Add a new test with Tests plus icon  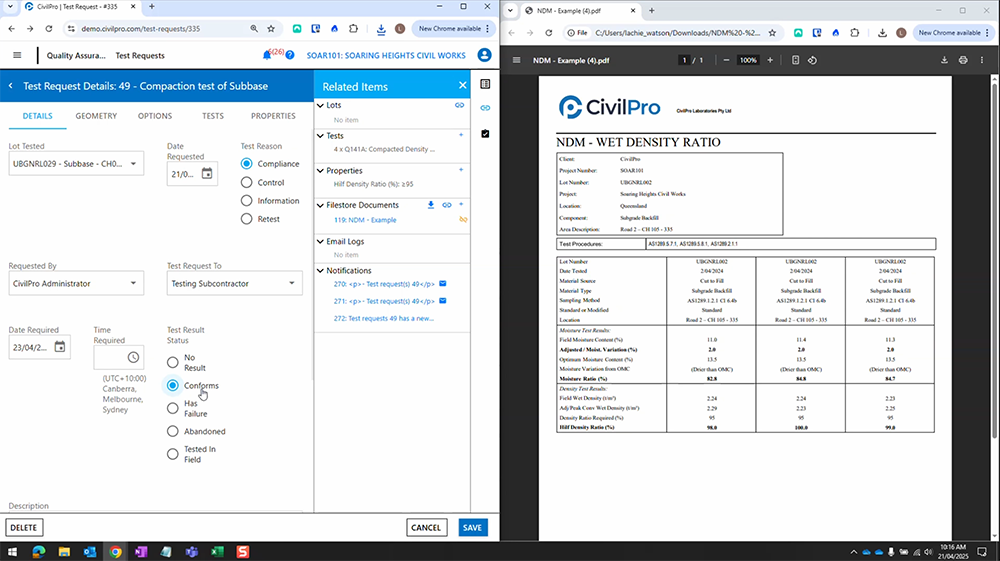pos(461,135)
